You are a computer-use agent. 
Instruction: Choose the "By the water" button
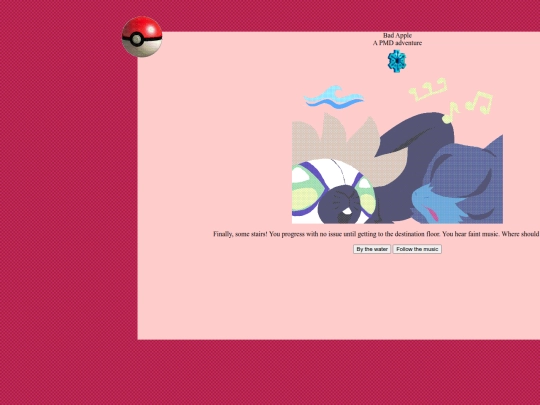point(372,249)
